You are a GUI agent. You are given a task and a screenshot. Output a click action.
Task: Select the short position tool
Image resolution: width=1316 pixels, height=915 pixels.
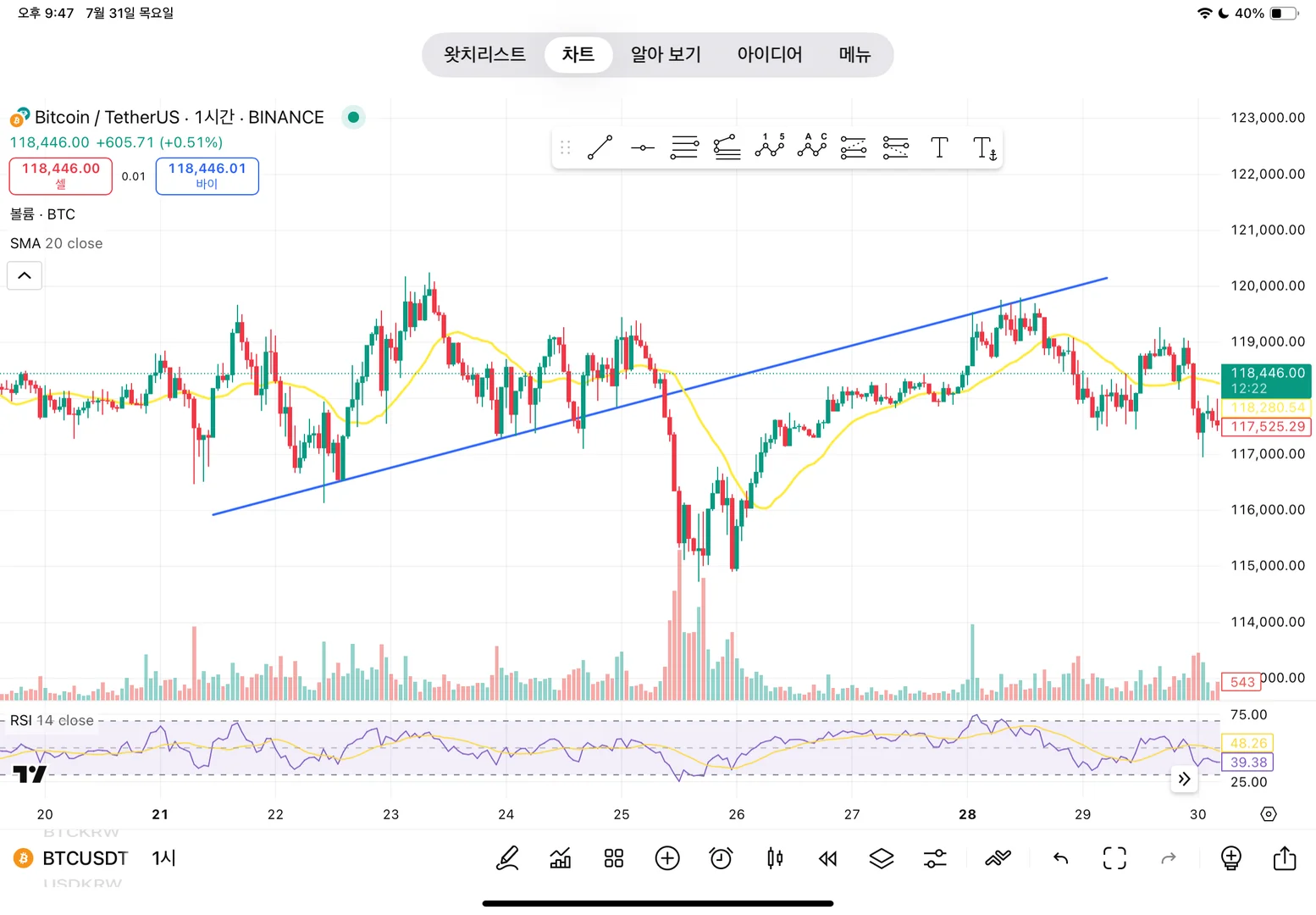[x=896, y=147]
